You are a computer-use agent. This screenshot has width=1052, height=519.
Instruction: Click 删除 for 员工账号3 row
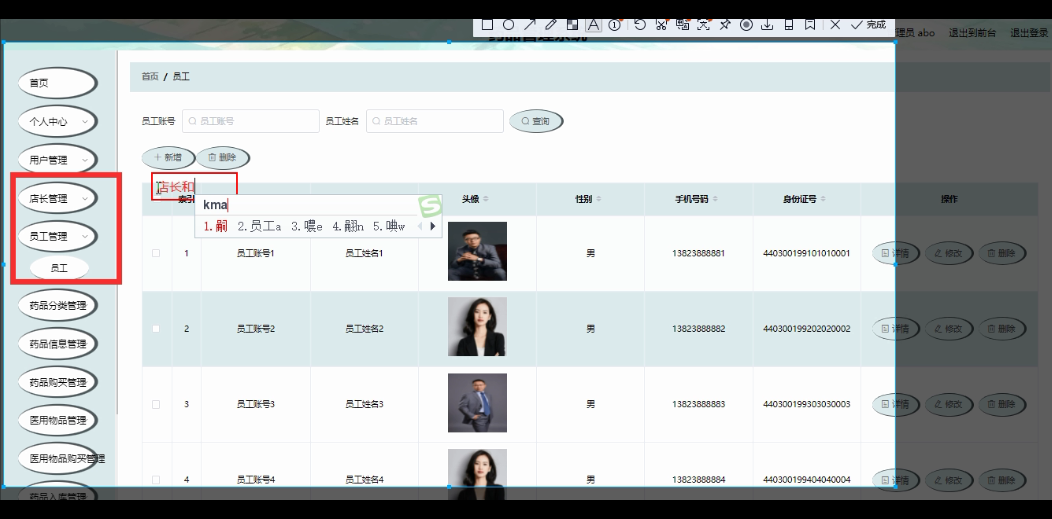1002,404
